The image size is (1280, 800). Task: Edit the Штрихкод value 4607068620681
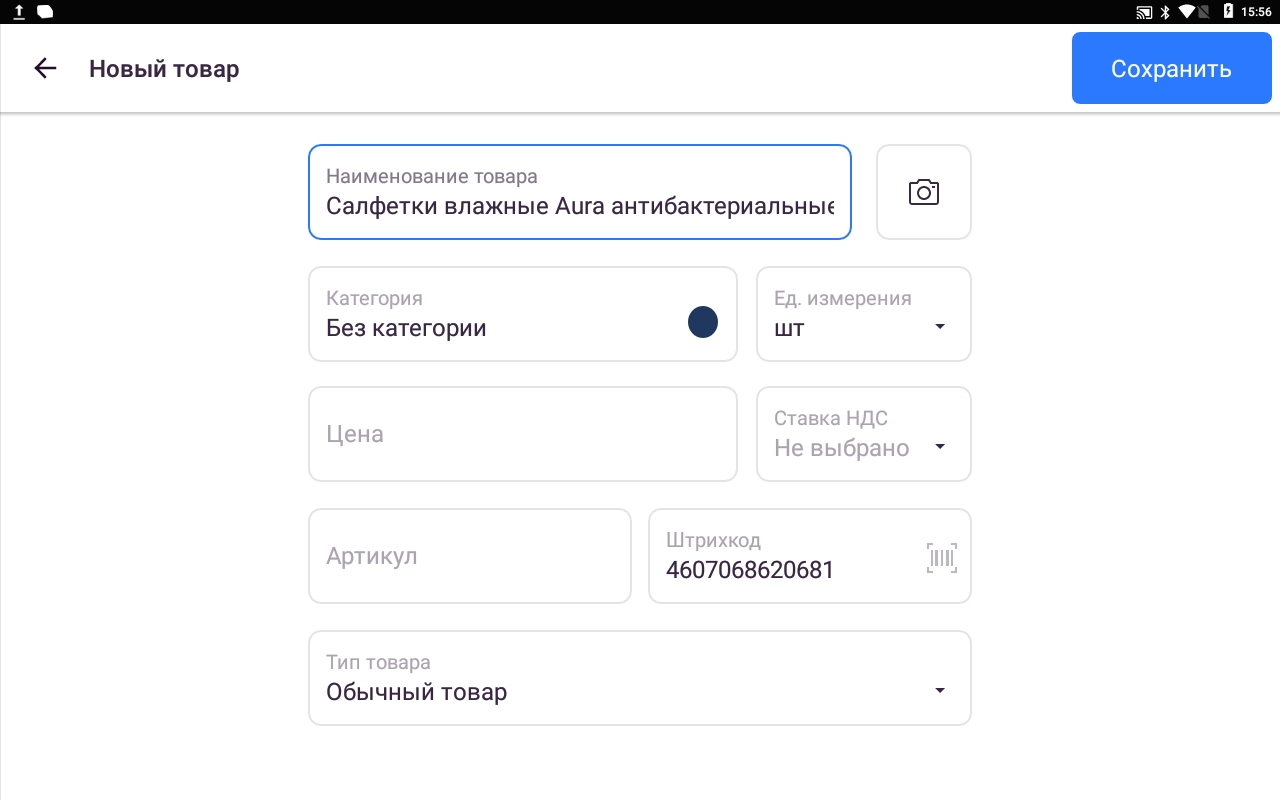click(x=750, y=570)
